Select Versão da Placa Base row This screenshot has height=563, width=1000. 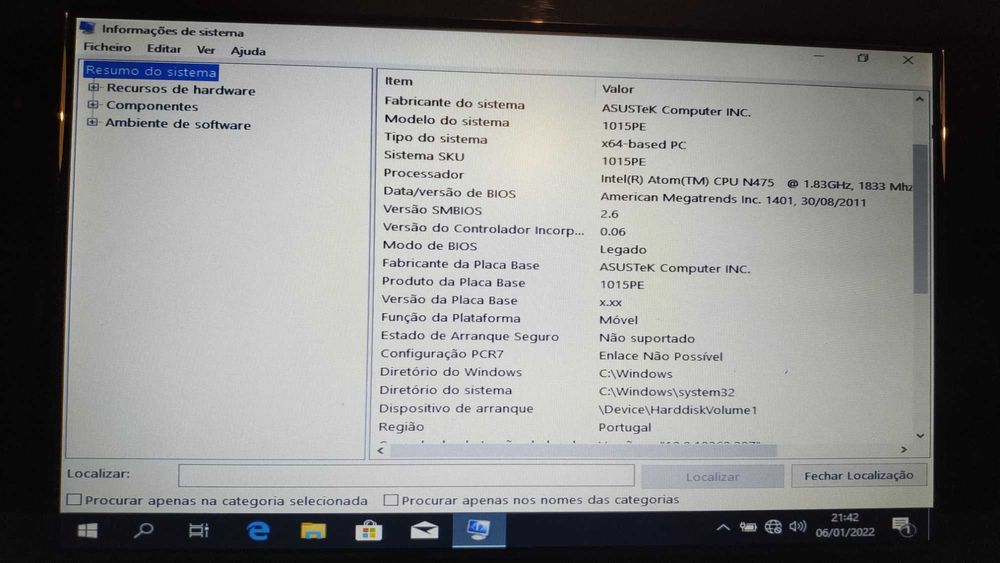pyautogui.click(x=646, y=301)
